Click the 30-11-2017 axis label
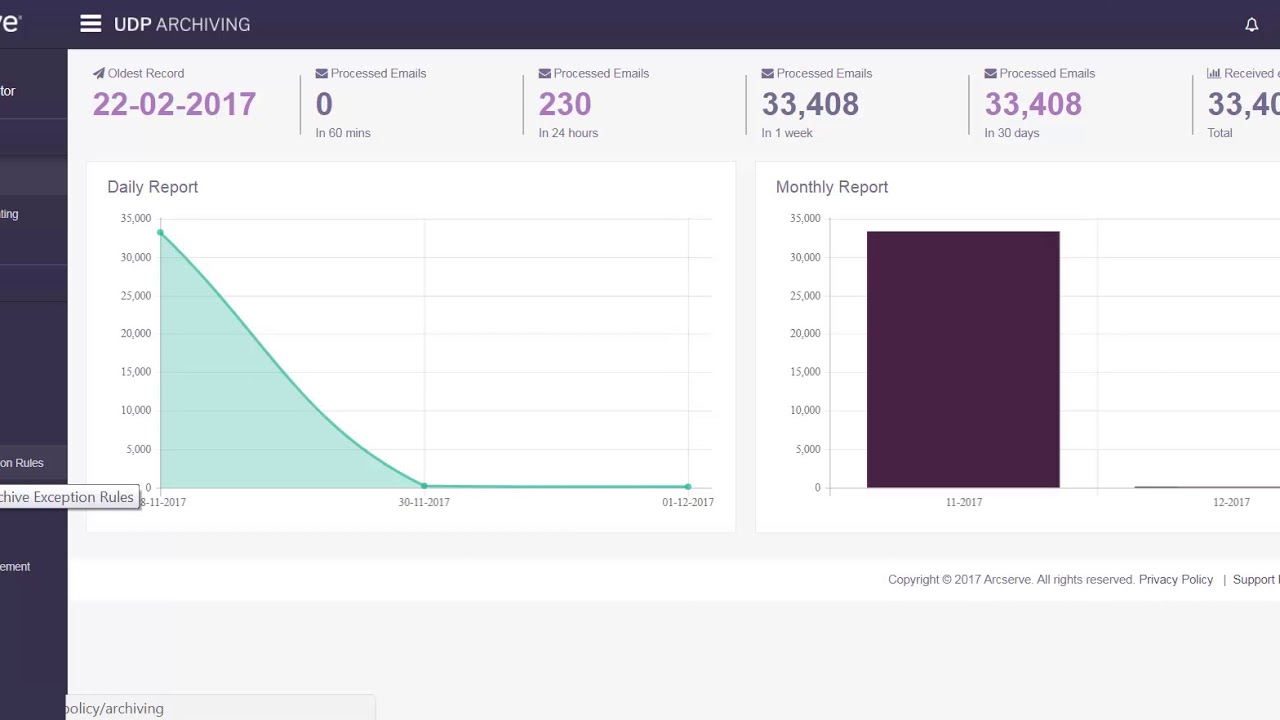 coord(424,502)
